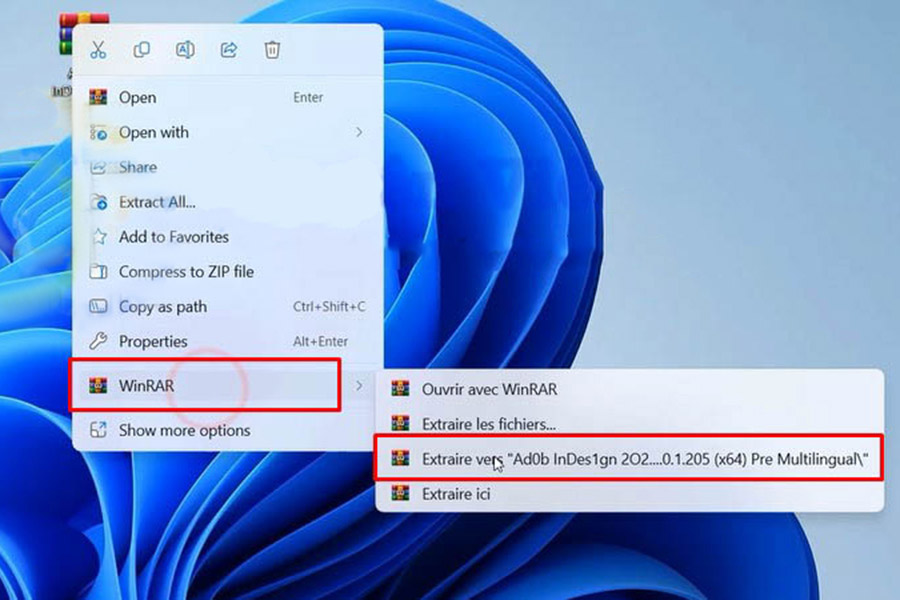This screenshot has height=600, width=900.
Task: Click the Rename icon in top row
Action: tap(185, 50)
